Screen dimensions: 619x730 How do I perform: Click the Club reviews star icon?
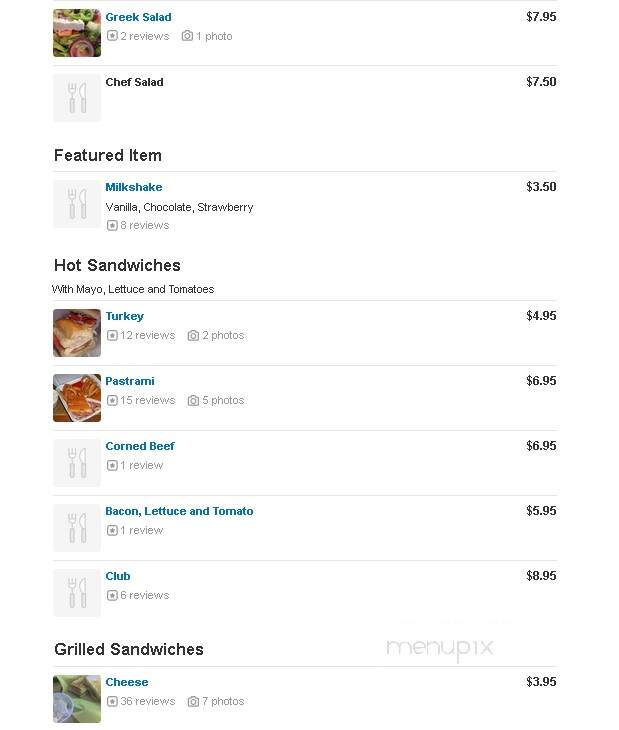click(112, 595)
